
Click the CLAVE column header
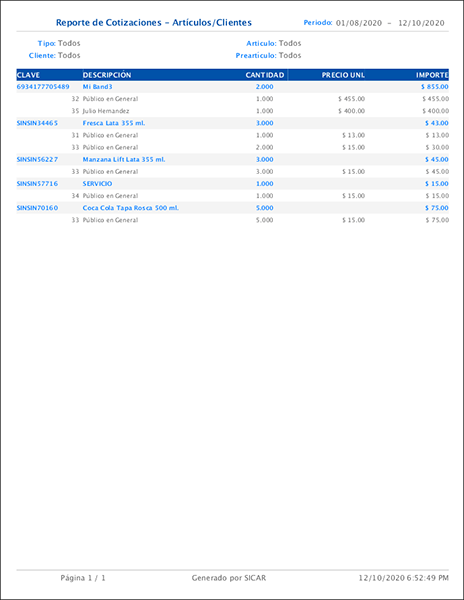click(x=28, y=75)
